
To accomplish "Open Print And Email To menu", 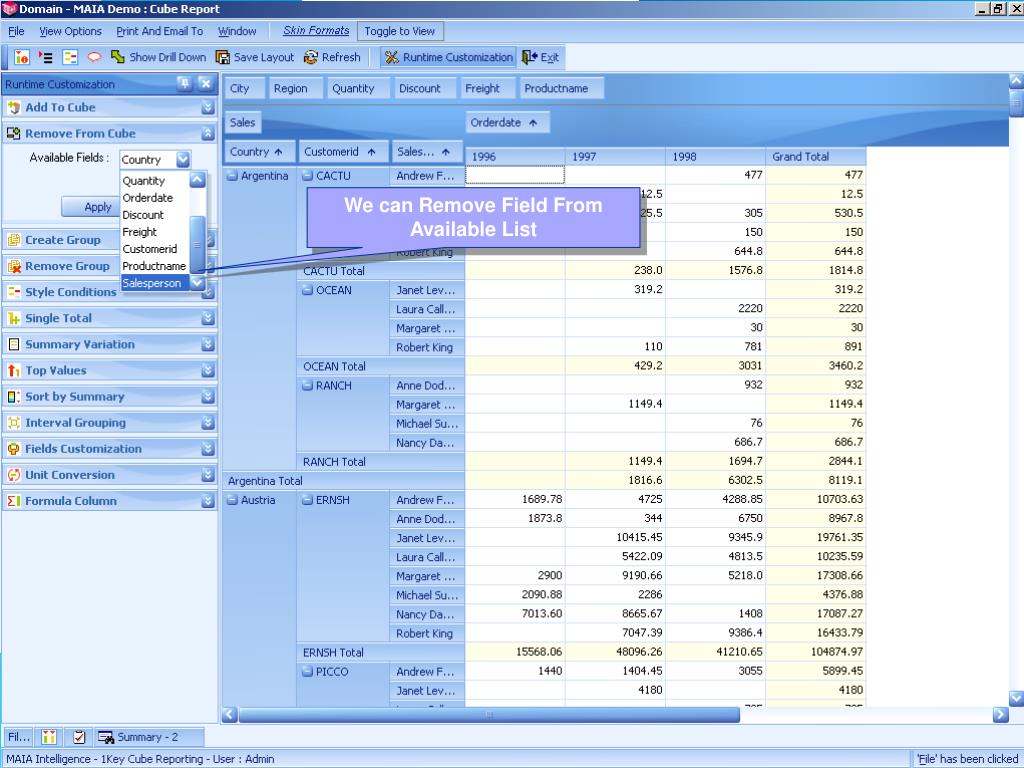I will point(159,31).
